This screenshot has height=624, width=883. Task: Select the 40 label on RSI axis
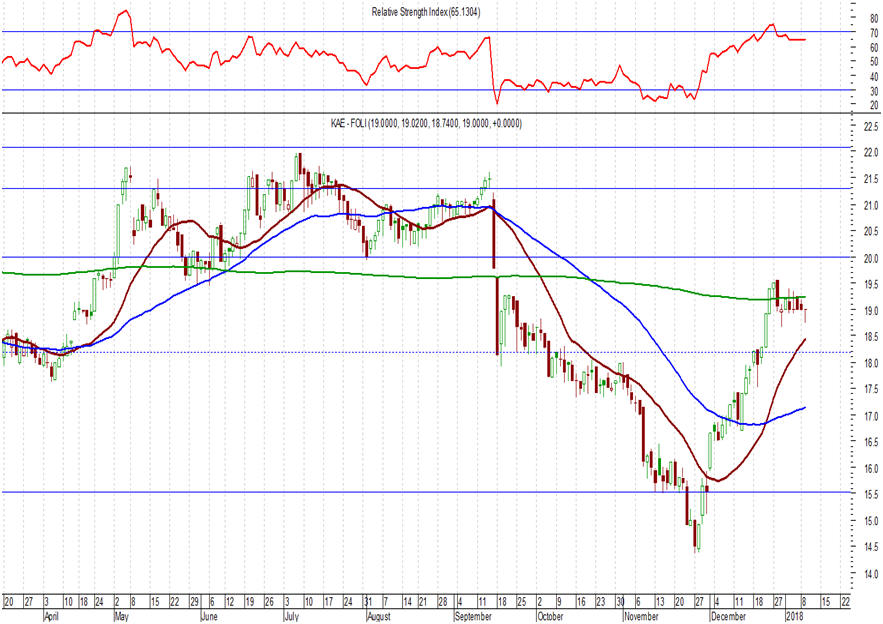point(874,77)
